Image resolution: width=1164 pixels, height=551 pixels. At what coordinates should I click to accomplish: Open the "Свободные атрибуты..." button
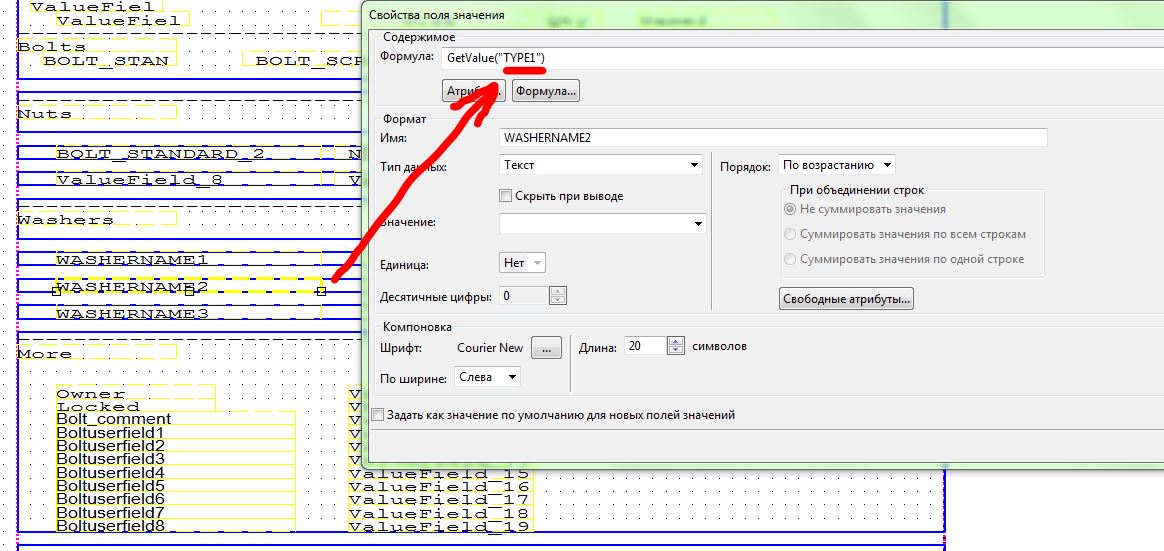point(846,299)
